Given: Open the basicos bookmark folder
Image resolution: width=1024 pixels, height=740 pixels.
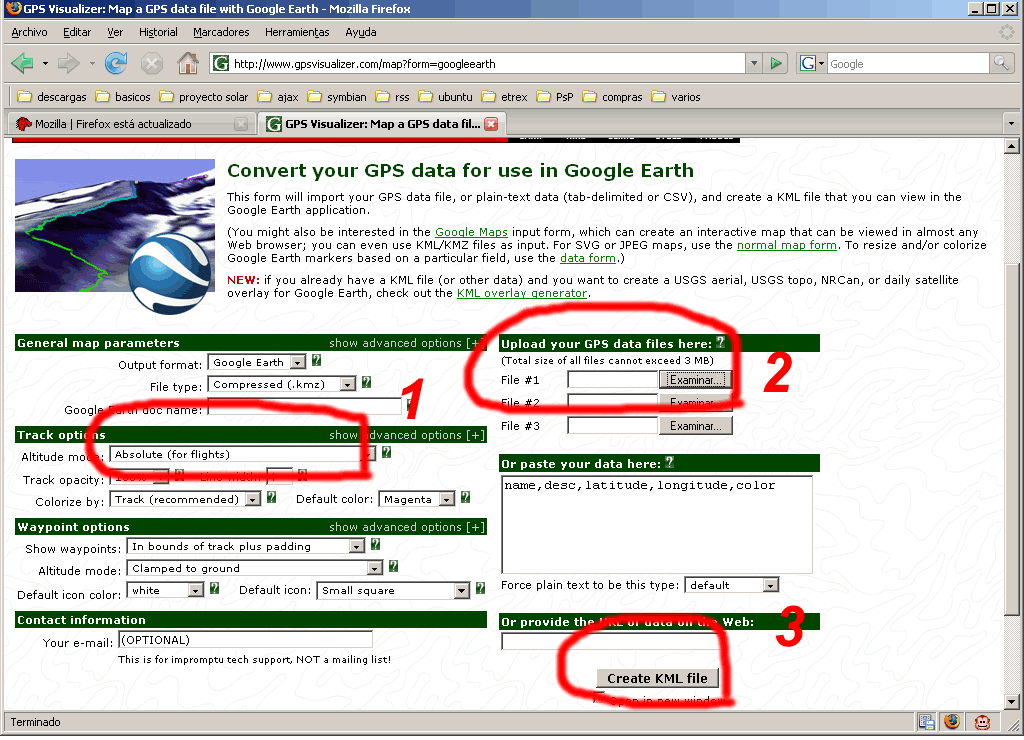Looking at the screenshot, I should tap(123, 97).
